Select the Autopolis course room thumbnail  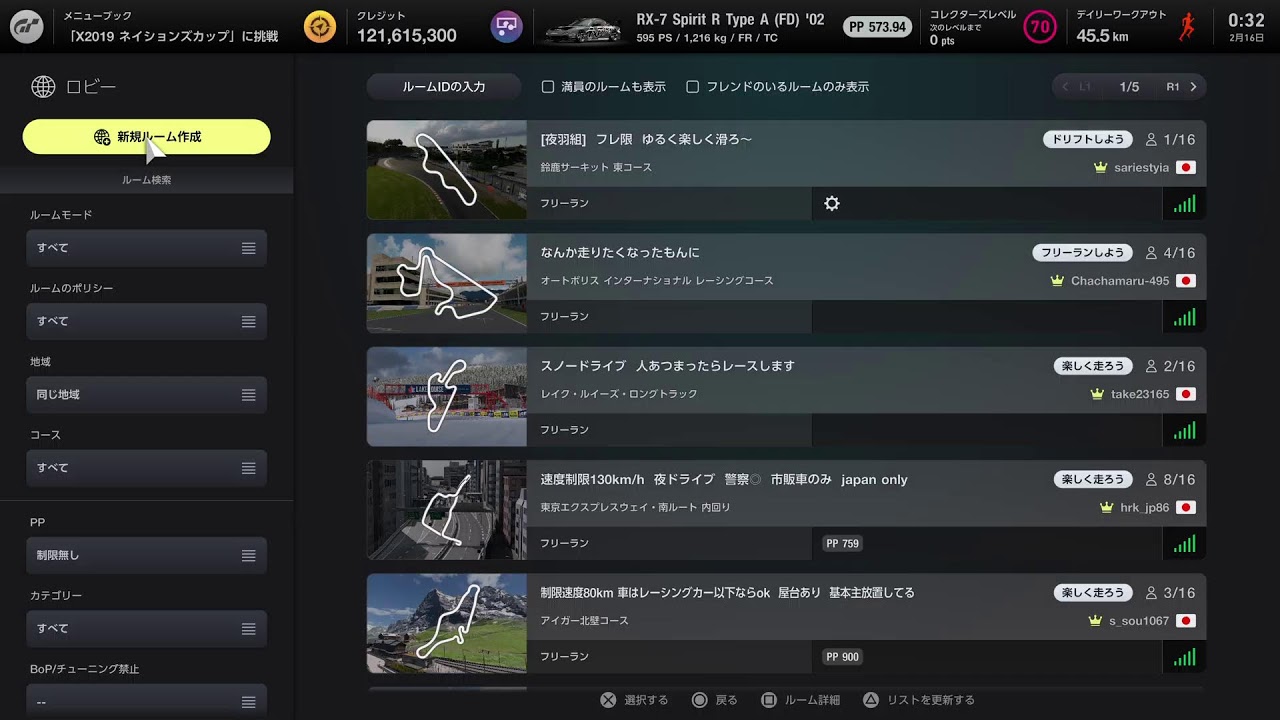tap(446, 283)
